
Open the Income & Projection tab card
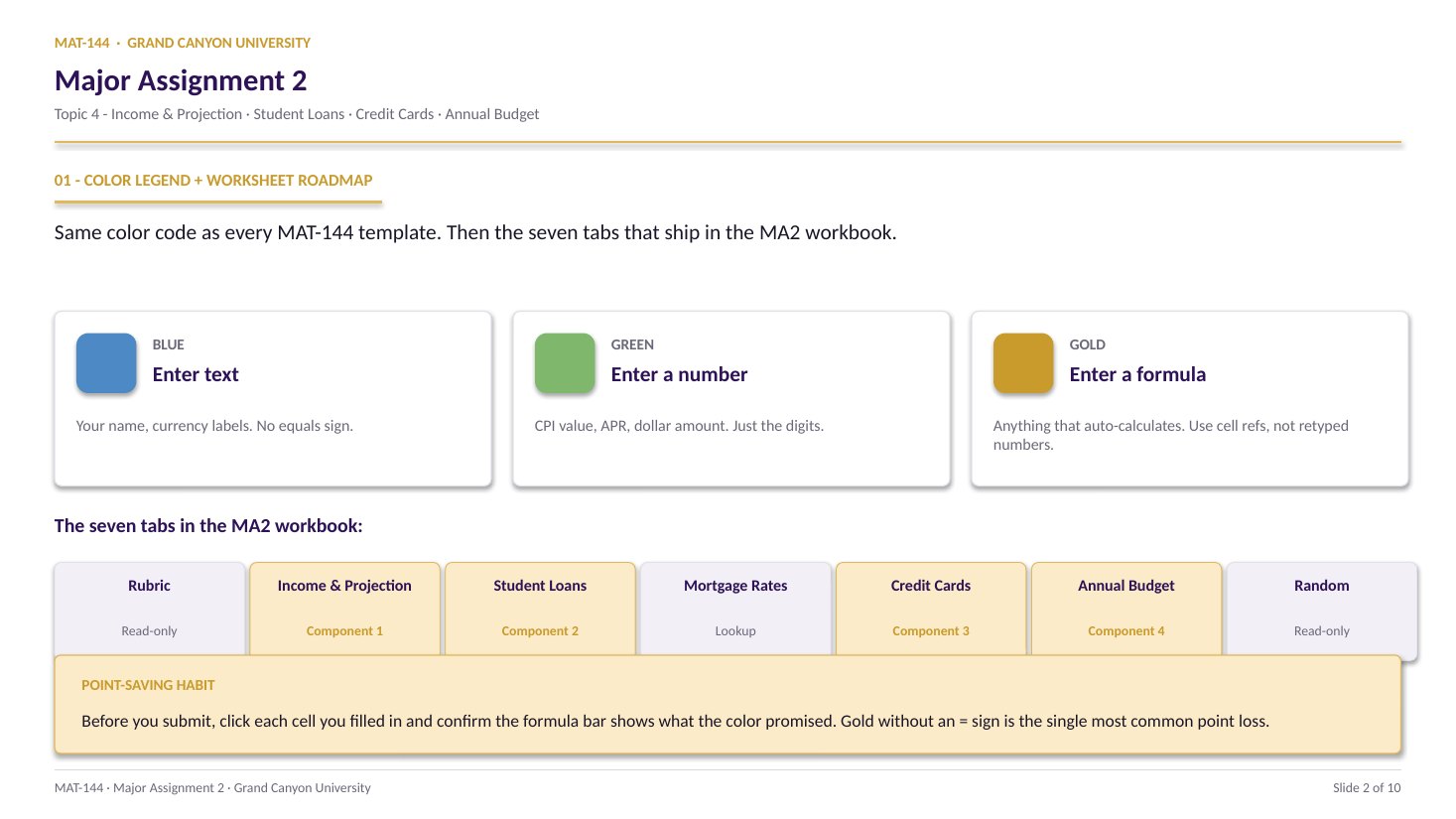pos(344,609)
